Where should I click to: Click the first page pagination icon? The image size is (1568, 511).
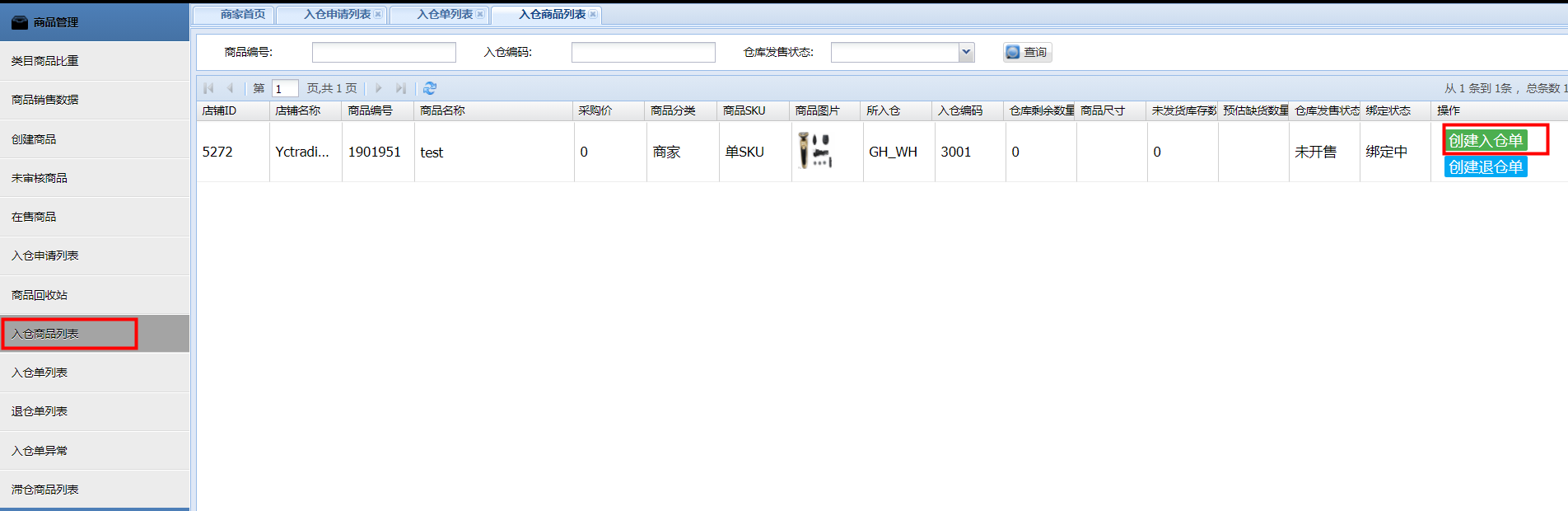(x=209, y=88)
